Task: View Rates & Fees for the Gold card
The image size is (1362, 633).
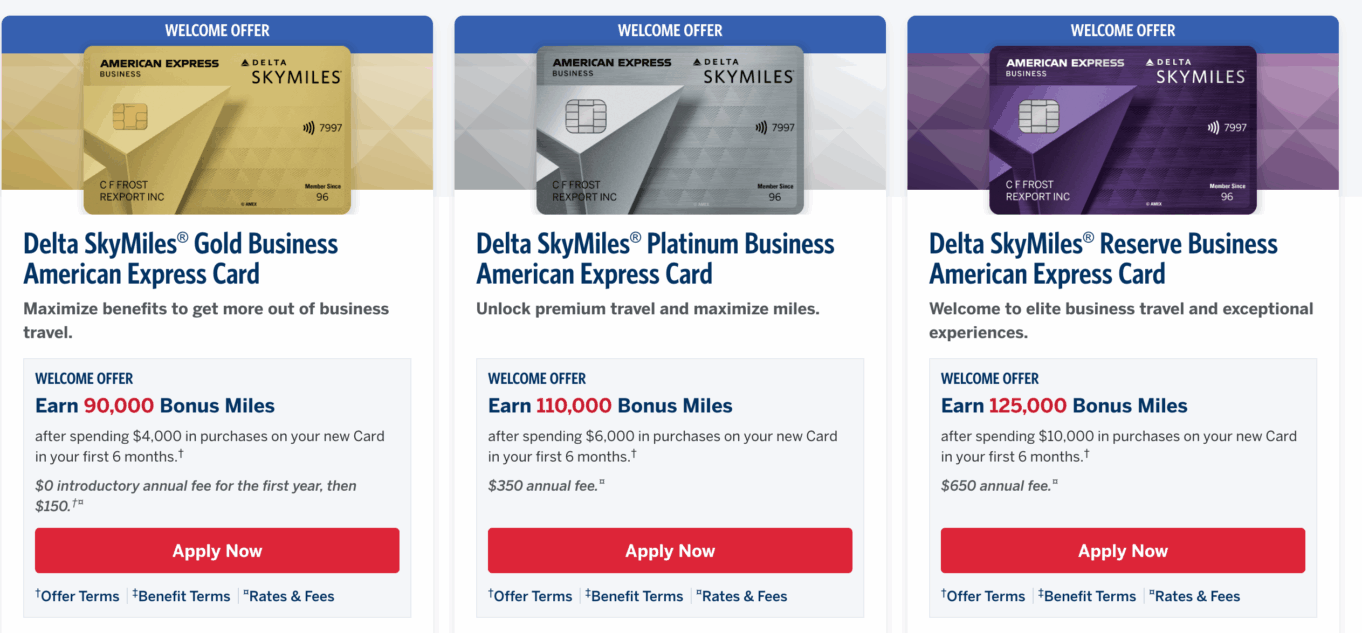Action: pos(290,596)
